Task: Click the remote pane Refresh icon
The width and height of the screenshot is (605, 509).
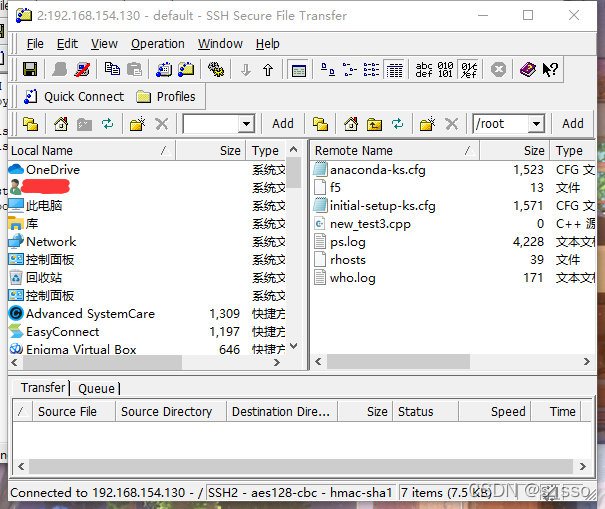Action: 397,124
